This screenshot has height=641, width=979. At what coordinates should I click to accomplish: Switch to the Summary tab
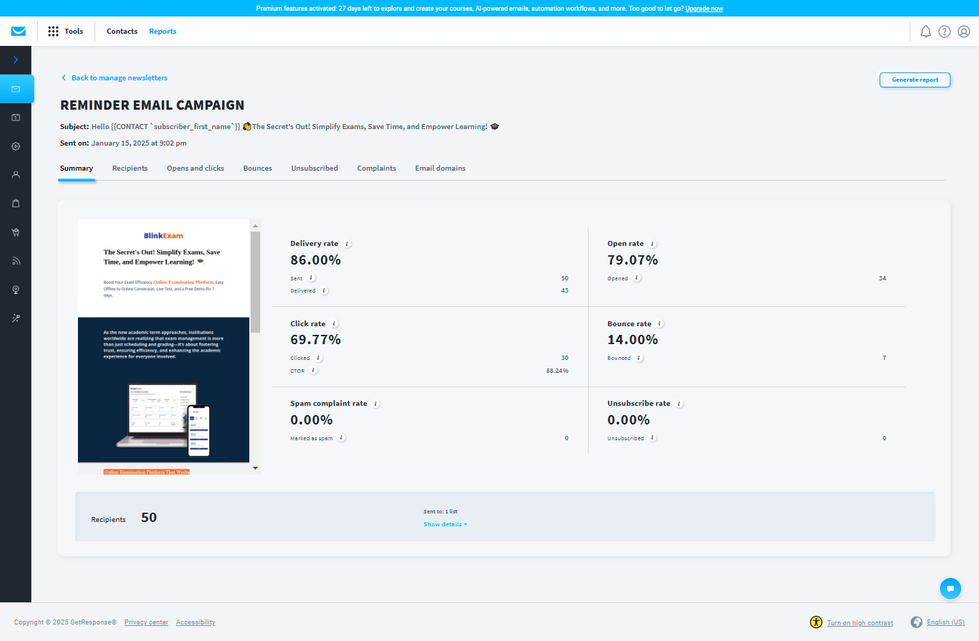pos(76,169)
